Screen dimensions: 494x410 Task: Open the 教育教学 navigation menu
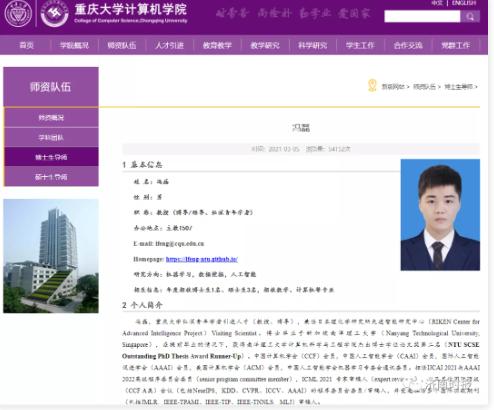click(217, 45)
